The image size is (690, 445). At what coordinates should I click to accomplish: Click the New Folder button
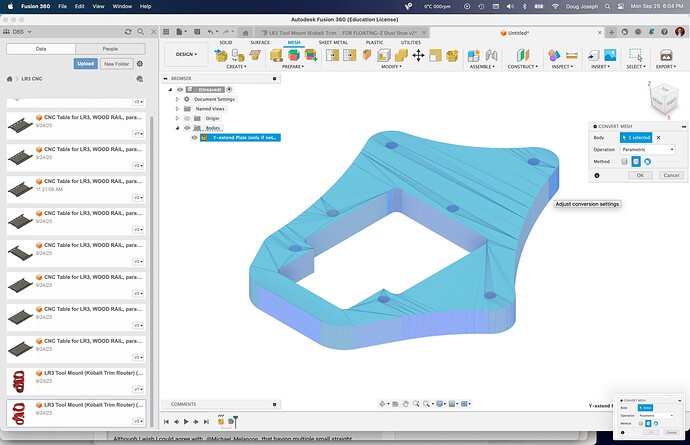(116, 64)
